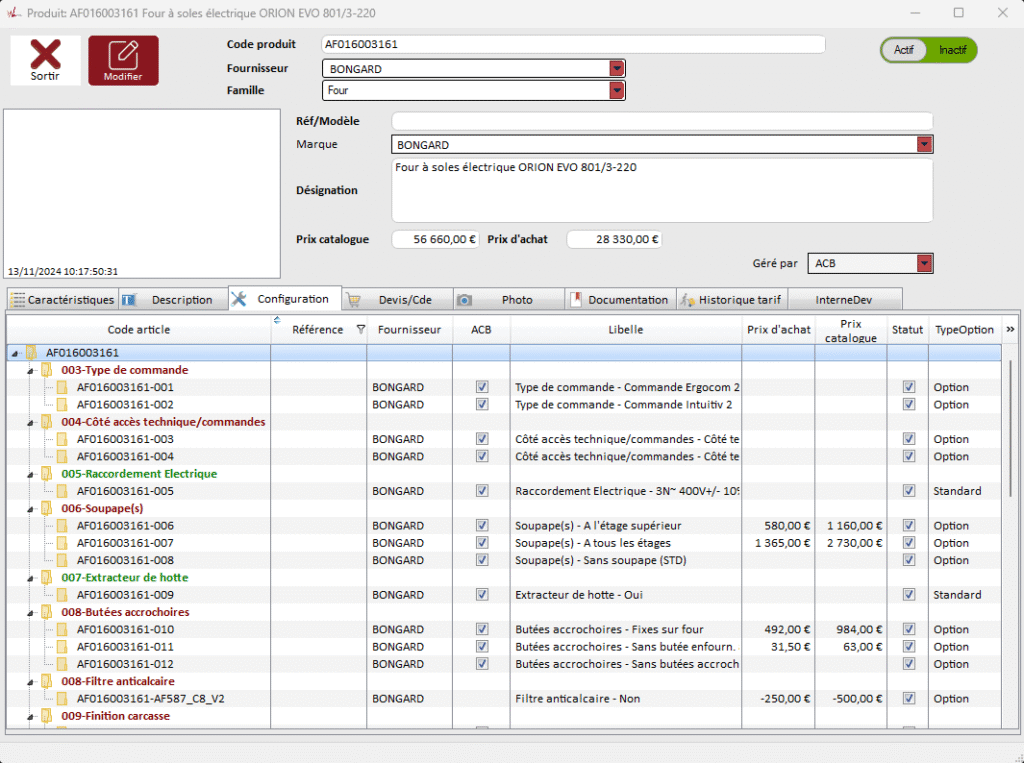
Task: Uncheck ACB checkbox for AF016003161-001
Action: [x=482, y=387]
